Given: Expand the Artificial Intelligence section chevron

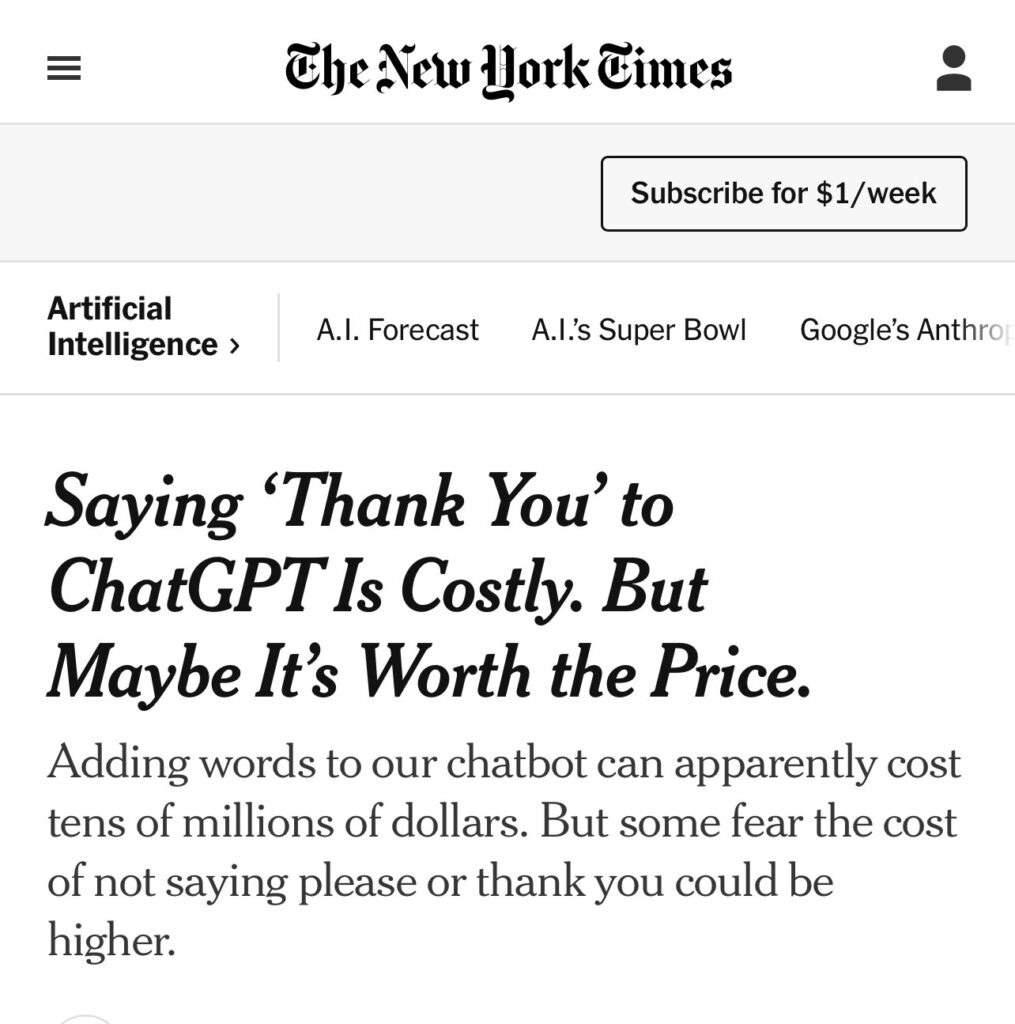Looking at the screenshot, I should click(x=235, y=345).
